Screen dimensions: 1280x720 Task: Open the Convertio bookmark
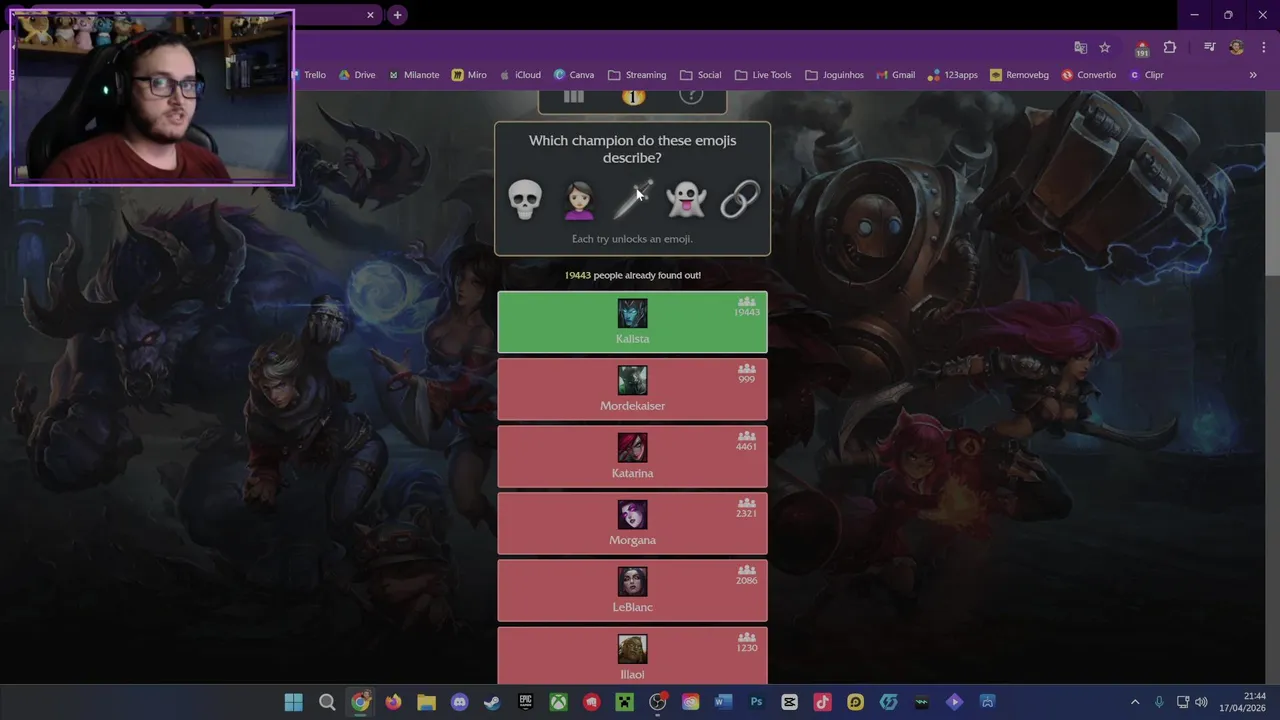click(1089, 75)
